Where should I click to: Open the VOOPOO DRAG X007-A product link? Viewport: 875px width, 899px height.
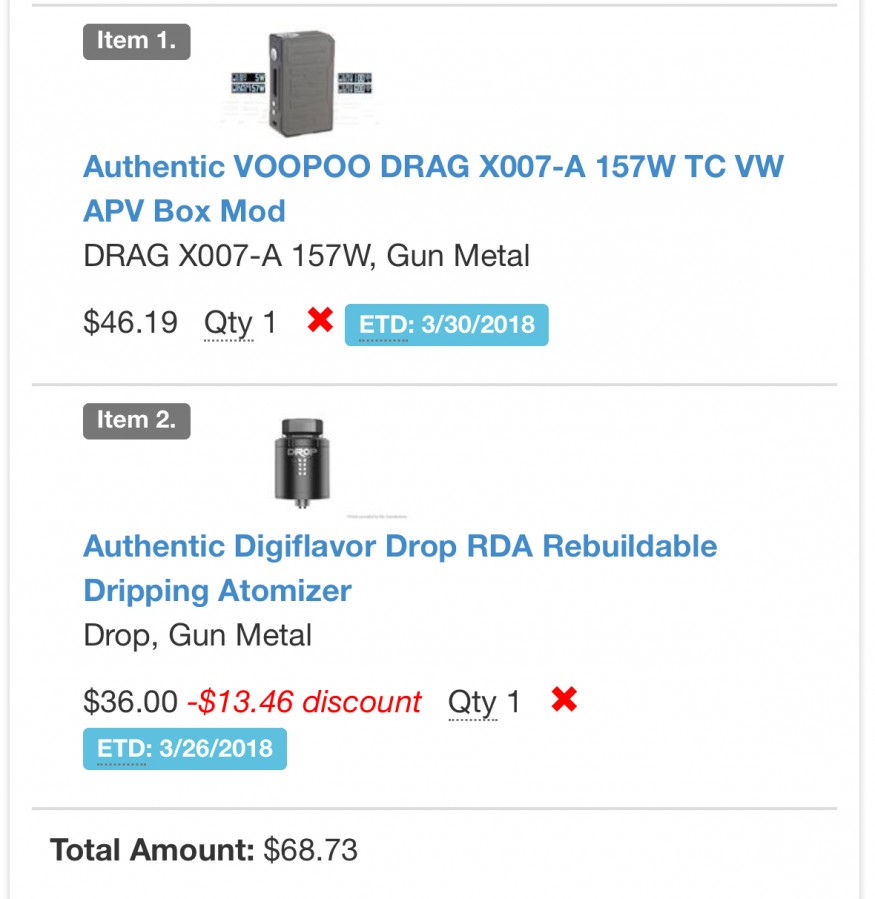point(432,167)
